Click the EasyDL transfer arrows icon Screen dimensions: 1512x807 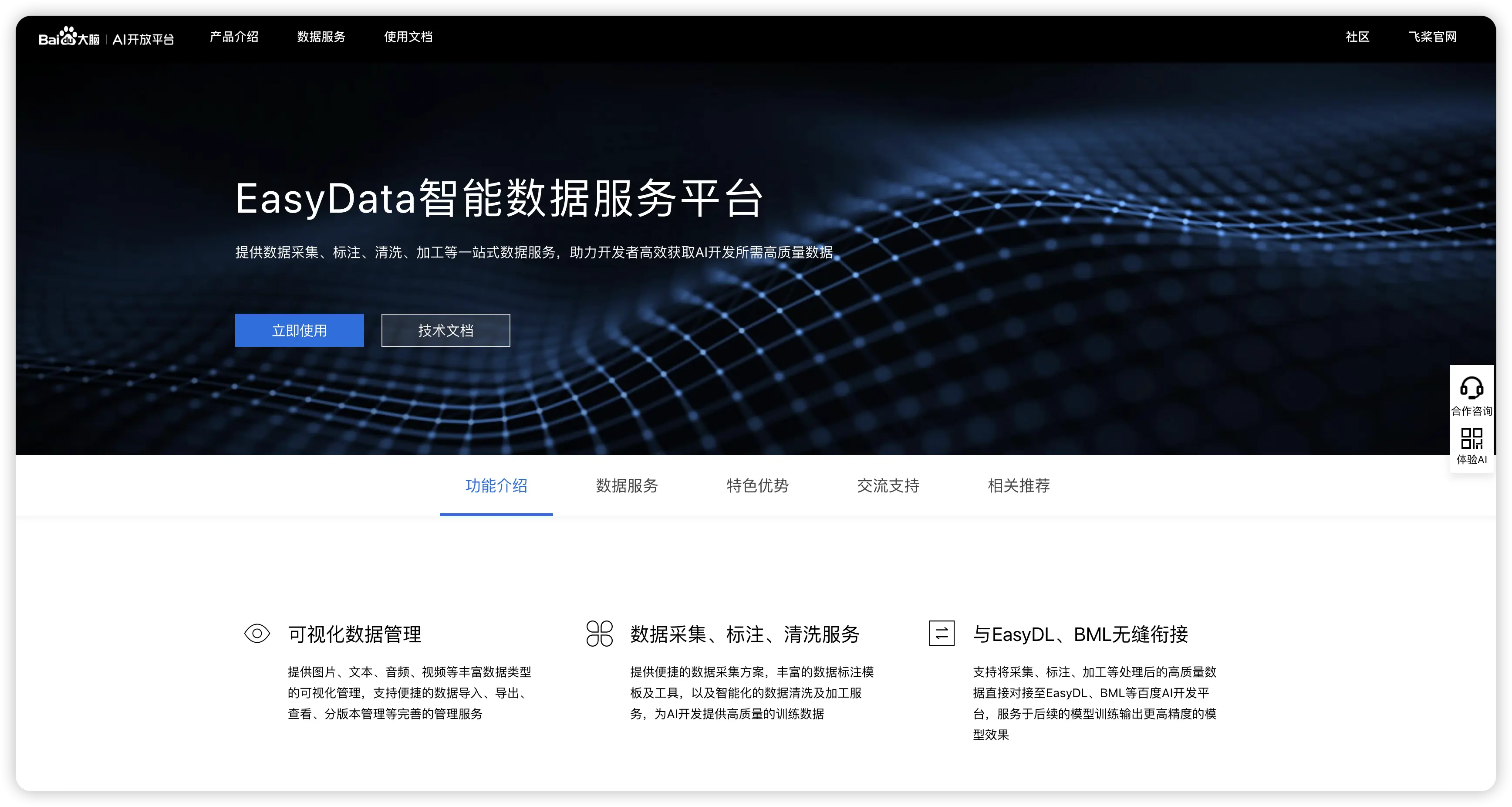[942, 633]
